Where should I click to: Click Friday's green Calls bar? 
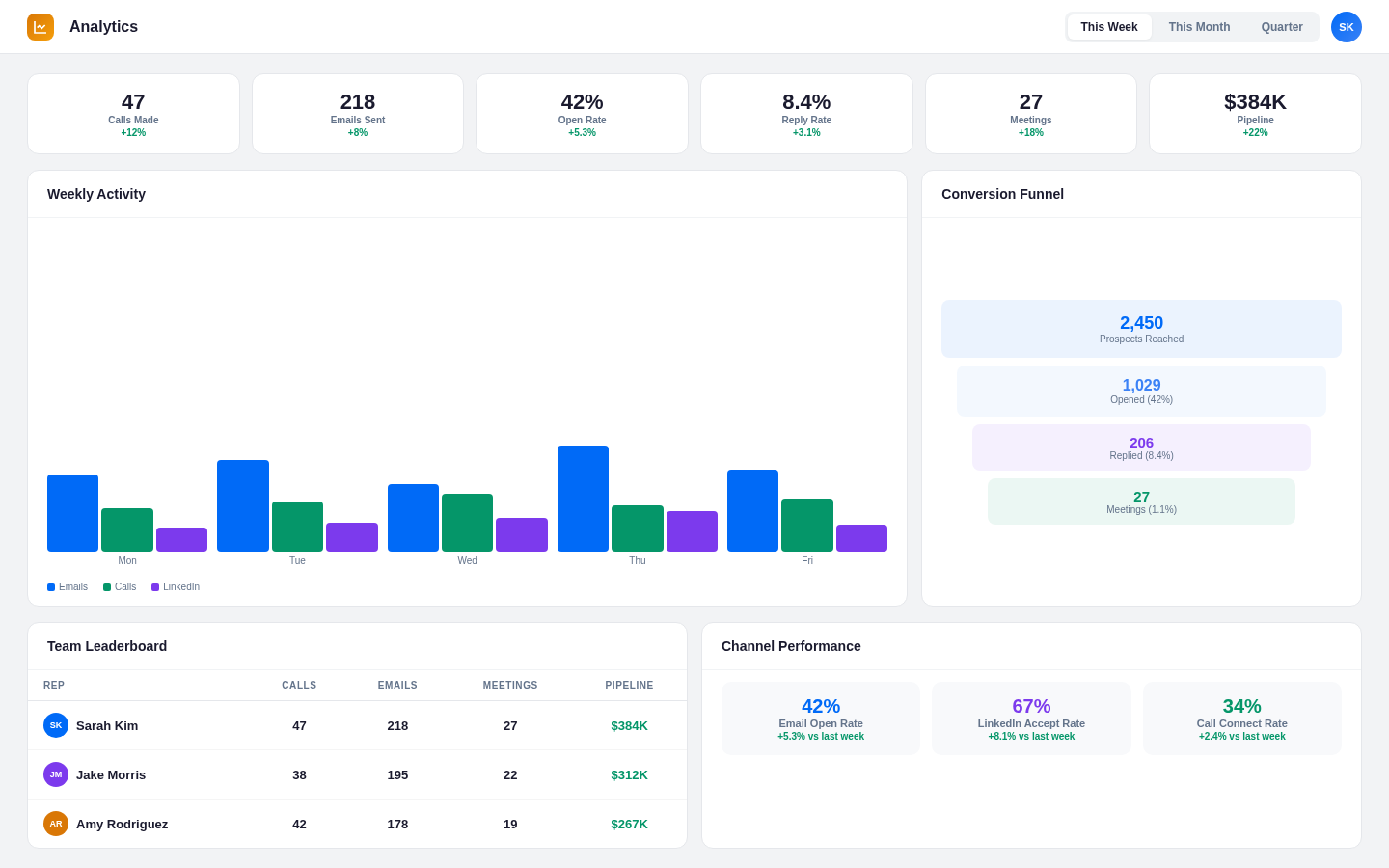click(x=807, y=525)
